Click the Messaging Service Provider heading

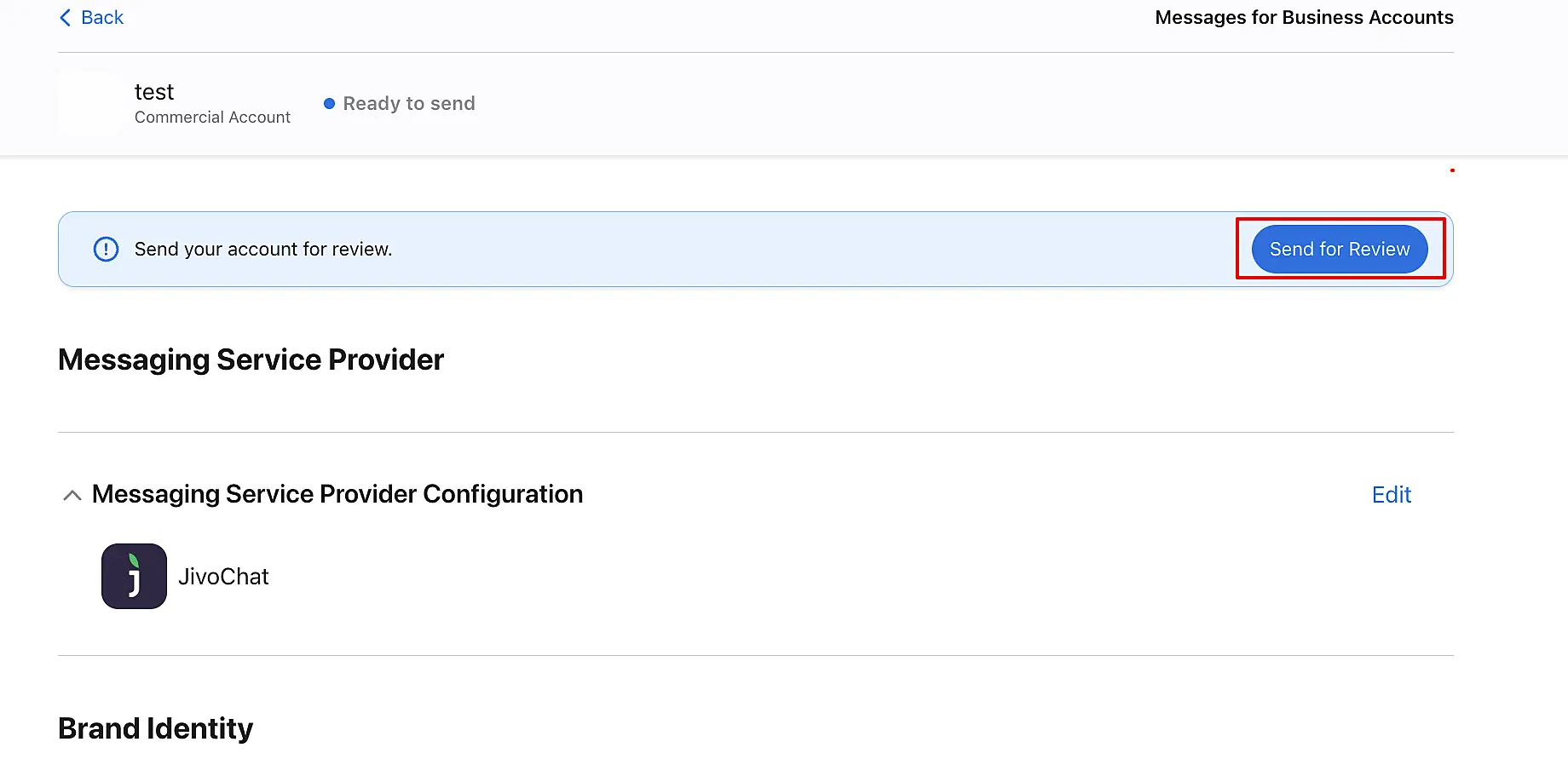251,359
